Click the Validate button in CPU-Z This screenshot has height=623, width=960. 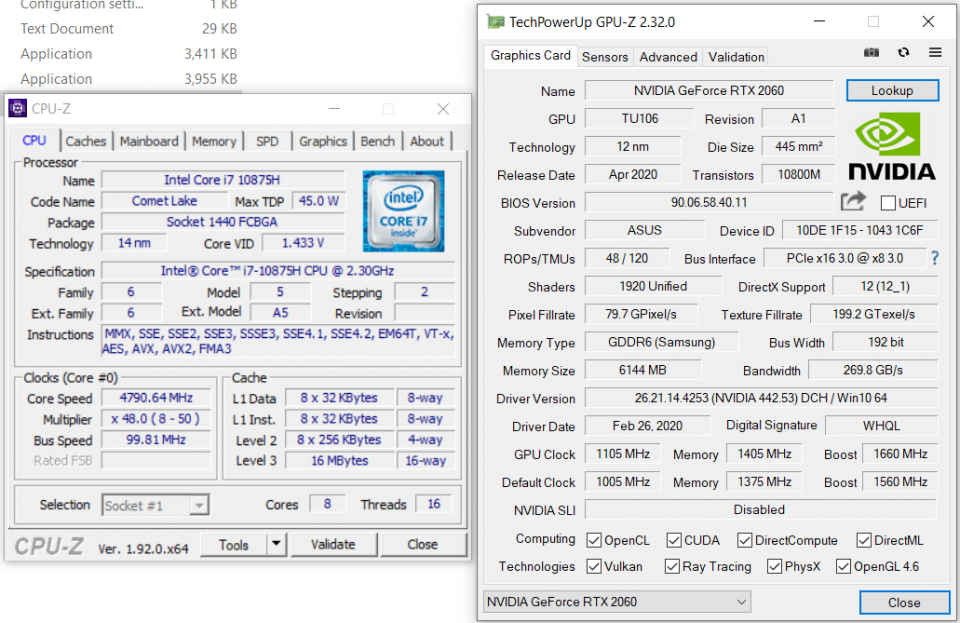[333, 545]
